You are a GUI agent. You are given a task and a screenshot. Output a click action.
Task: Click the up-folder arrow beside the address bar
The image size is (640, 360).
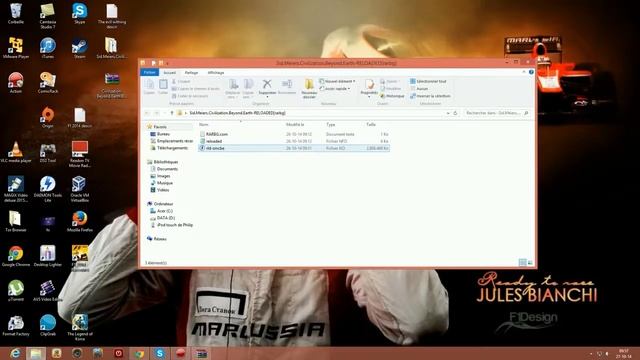(172, 113)
